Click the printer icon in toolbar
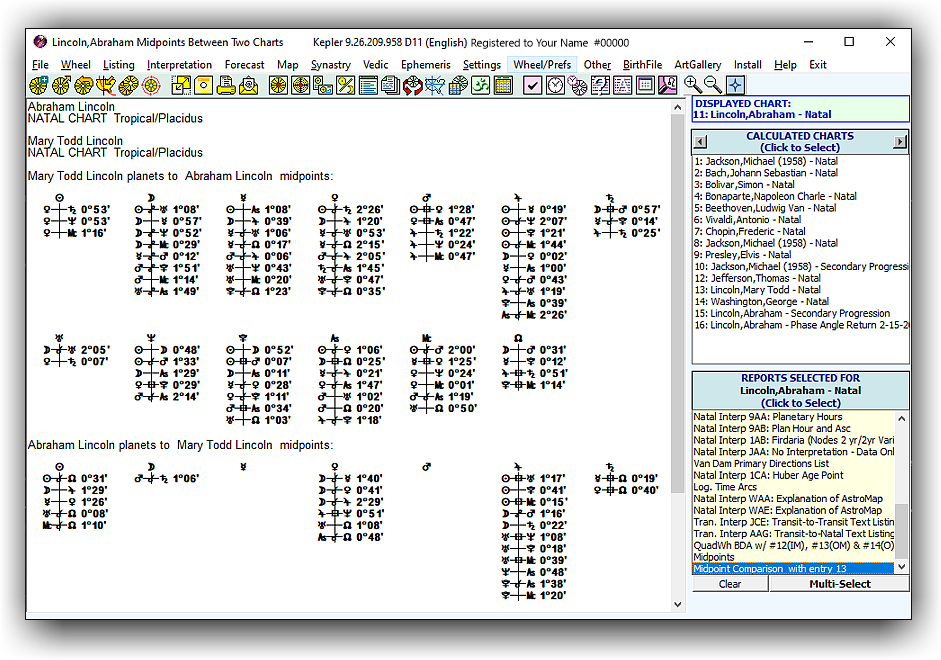Viewport: 941px width, 660px height. [x=226, y=86]
